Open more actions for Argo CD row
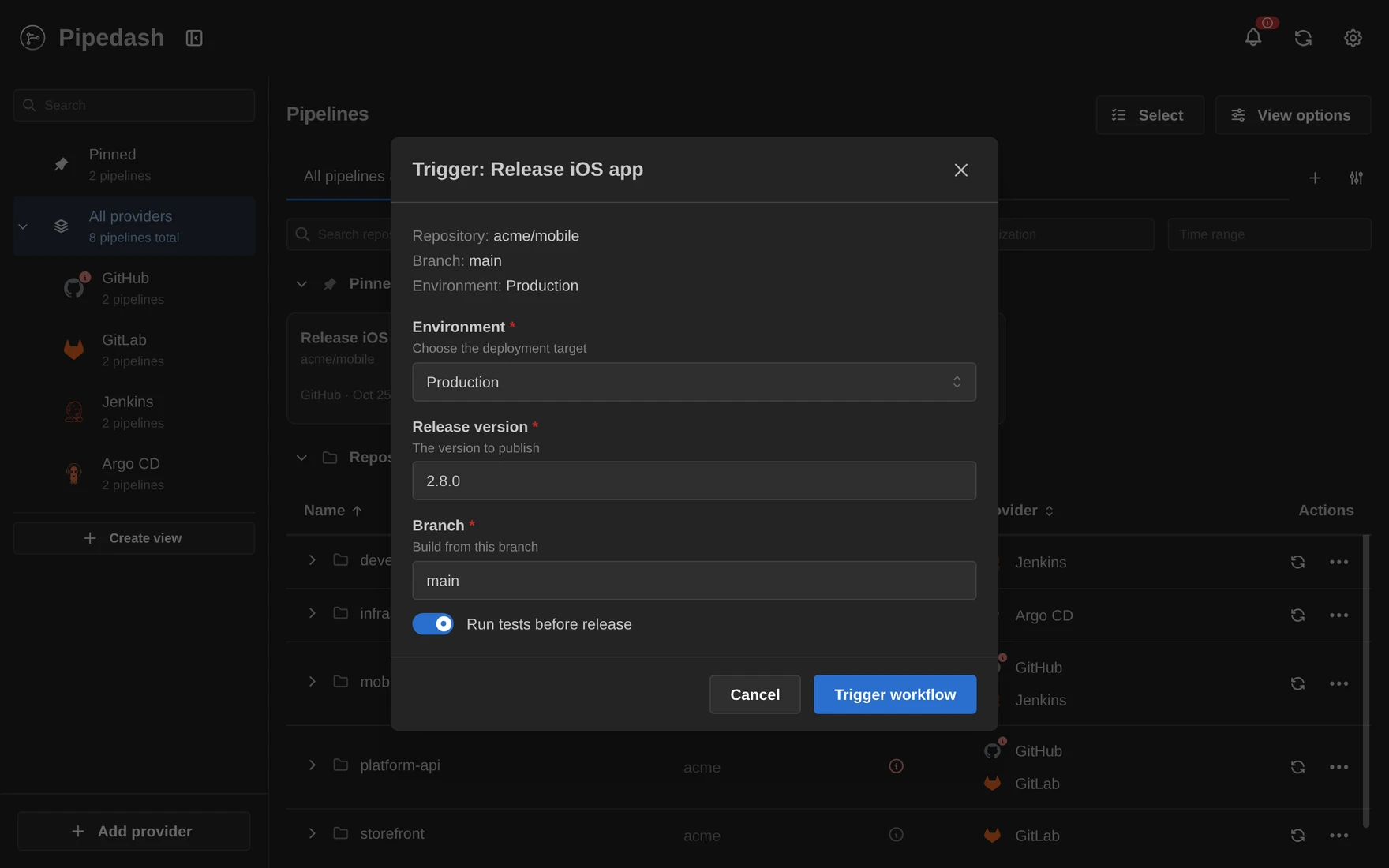Viewport: 1389px width, 868px height. tap(1338, 615)
